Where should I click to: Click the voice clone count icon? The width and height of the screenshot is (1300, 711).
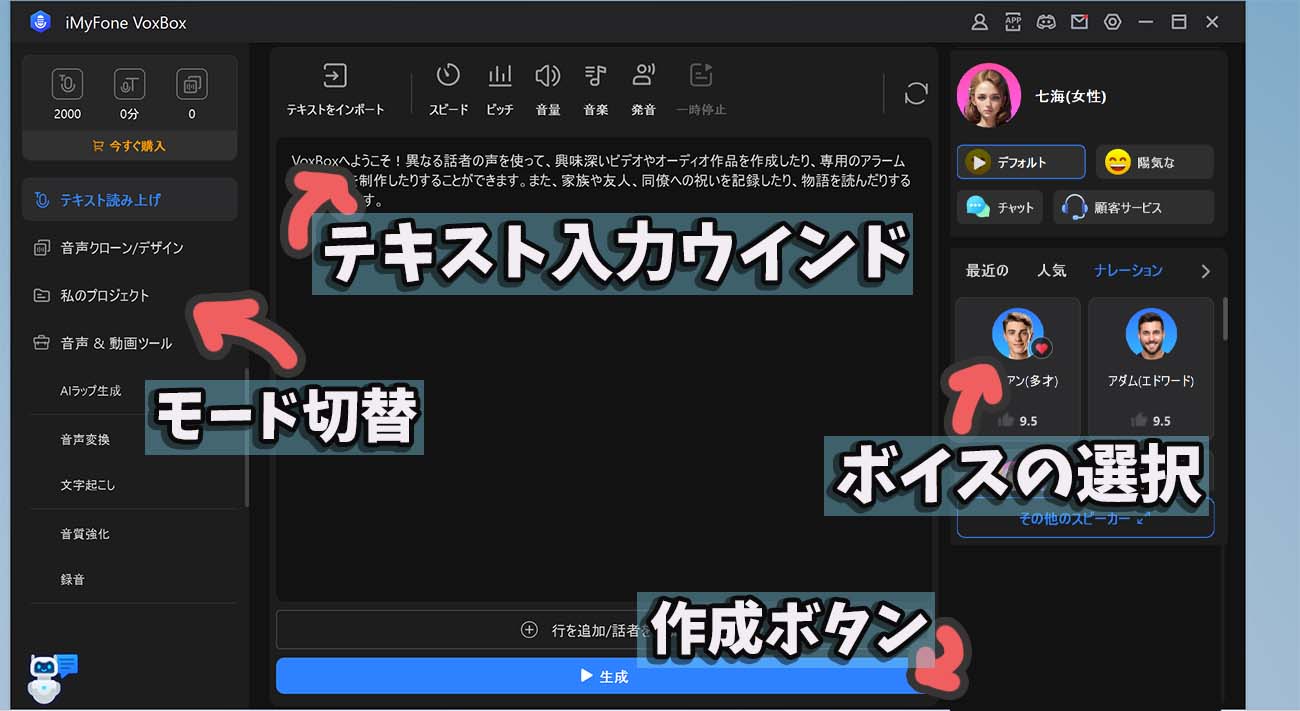tap(192, 84)
